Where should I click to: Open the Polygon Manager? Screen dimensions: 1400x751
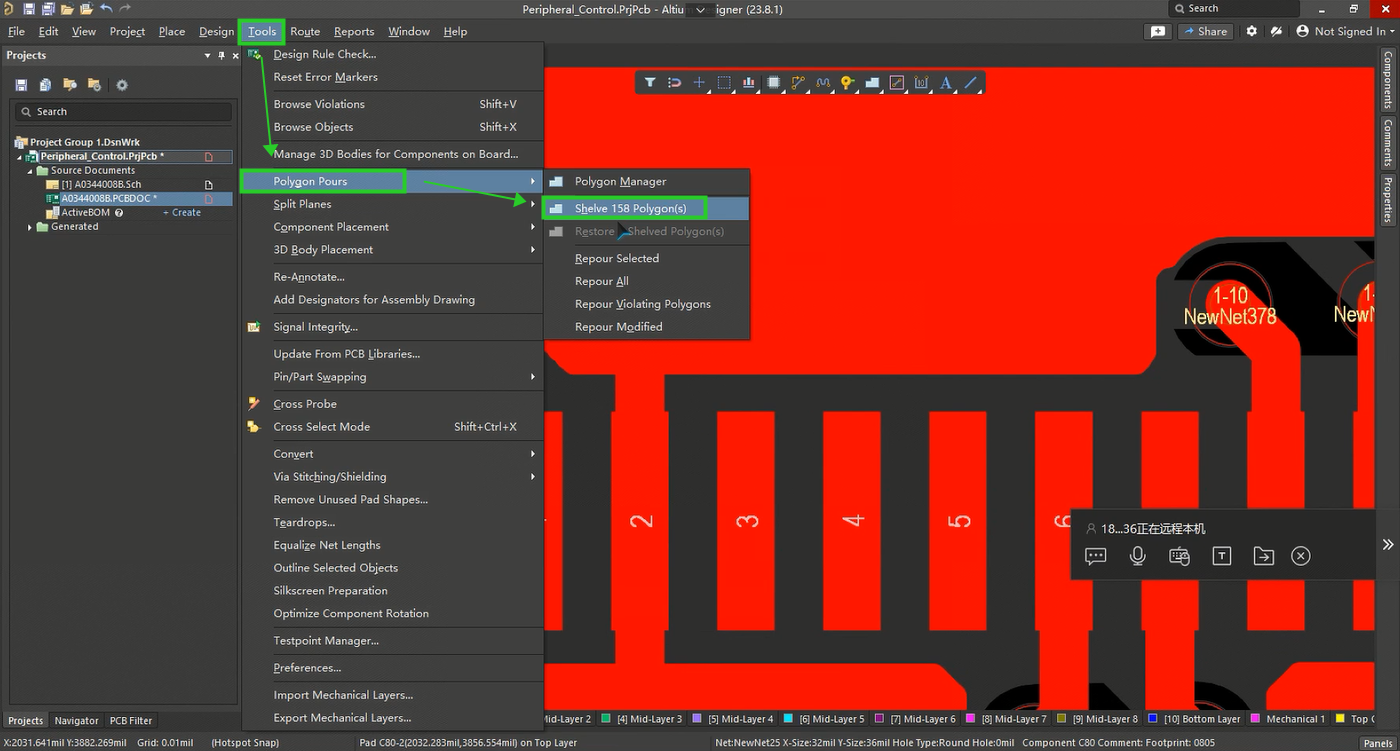620,182
